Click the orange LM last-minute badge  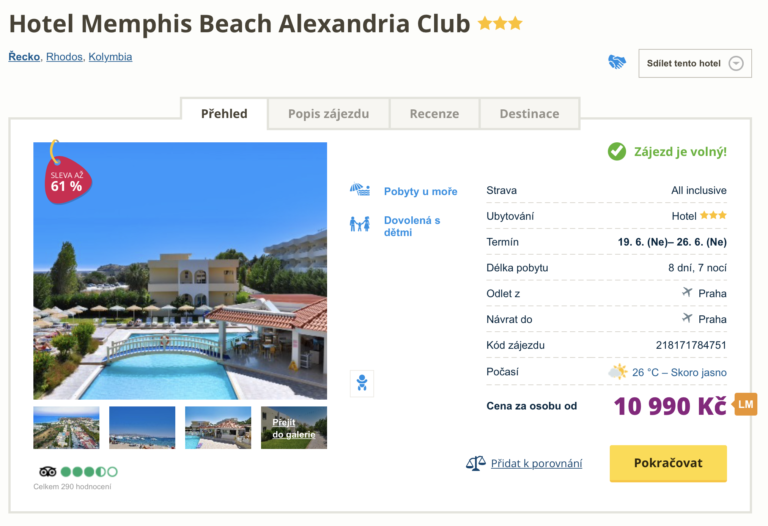(745, 405)
